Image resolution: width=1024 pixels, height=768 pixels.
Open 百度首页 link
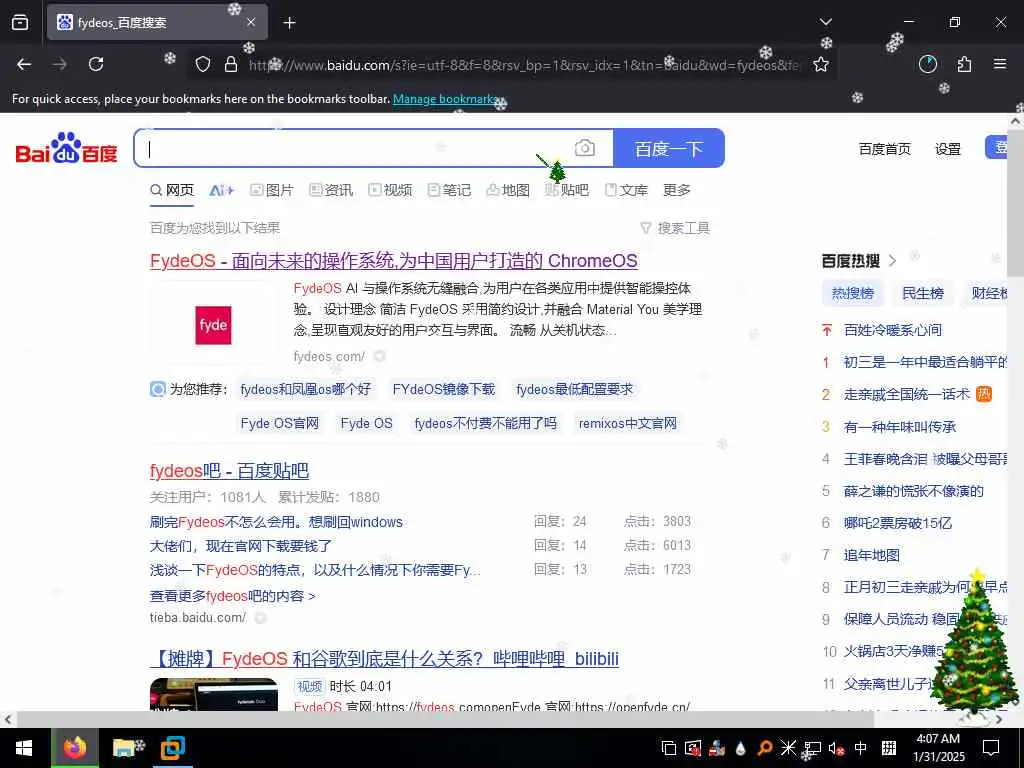tap(884, 149)
